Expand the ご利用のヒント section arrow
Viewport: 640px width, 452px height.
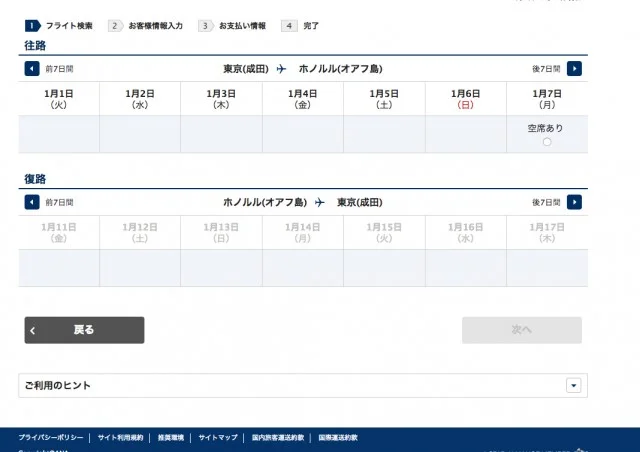[573, 385]
